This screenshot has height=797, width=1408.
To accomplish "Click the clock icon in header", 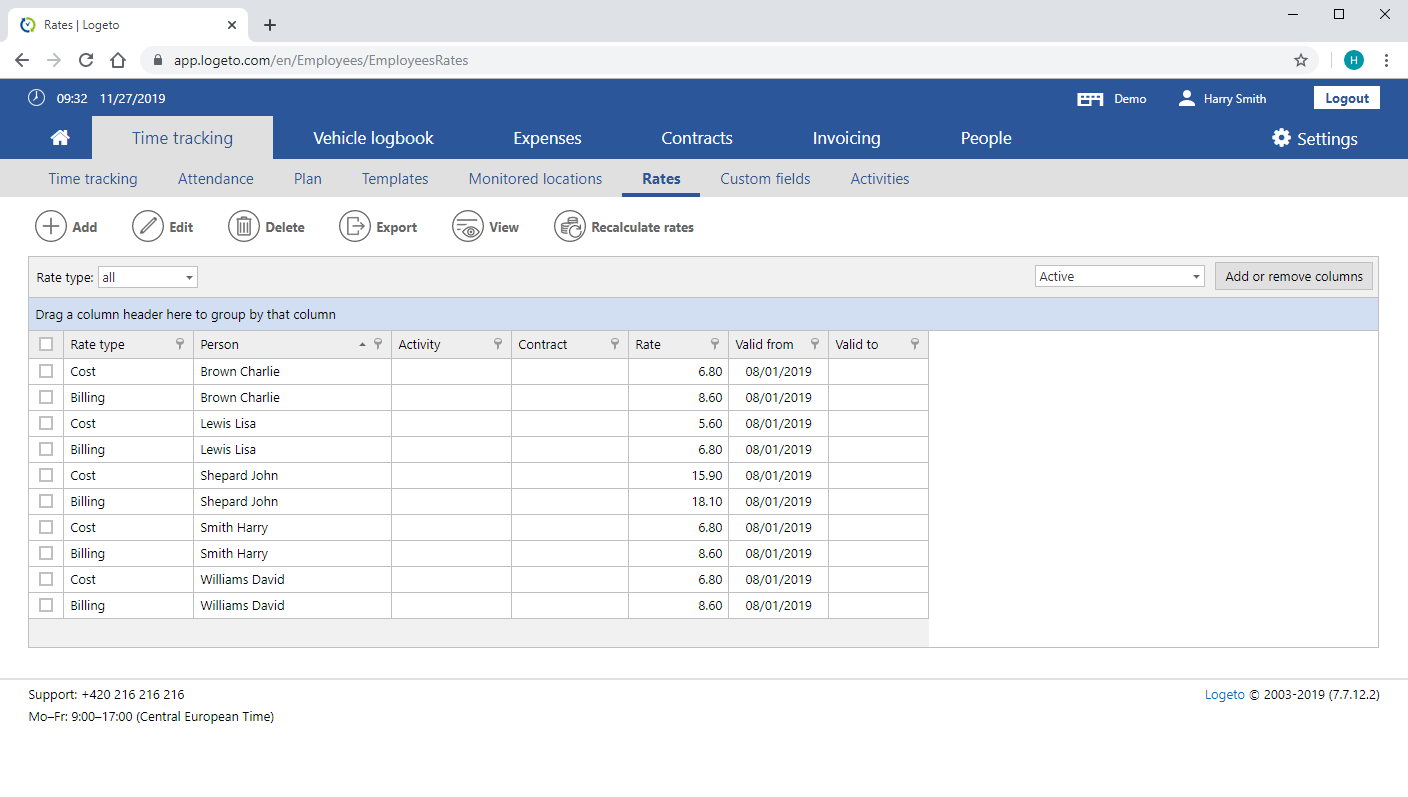I will [36, 98].
